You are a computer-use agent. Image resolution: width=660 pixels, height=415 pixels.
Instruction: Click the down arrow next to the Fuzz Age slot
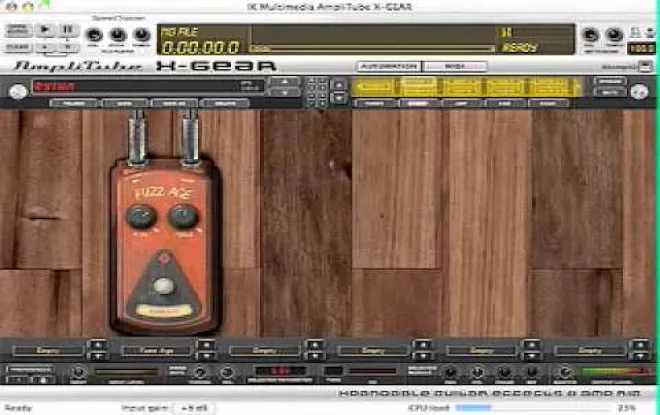tap(207, 356)
